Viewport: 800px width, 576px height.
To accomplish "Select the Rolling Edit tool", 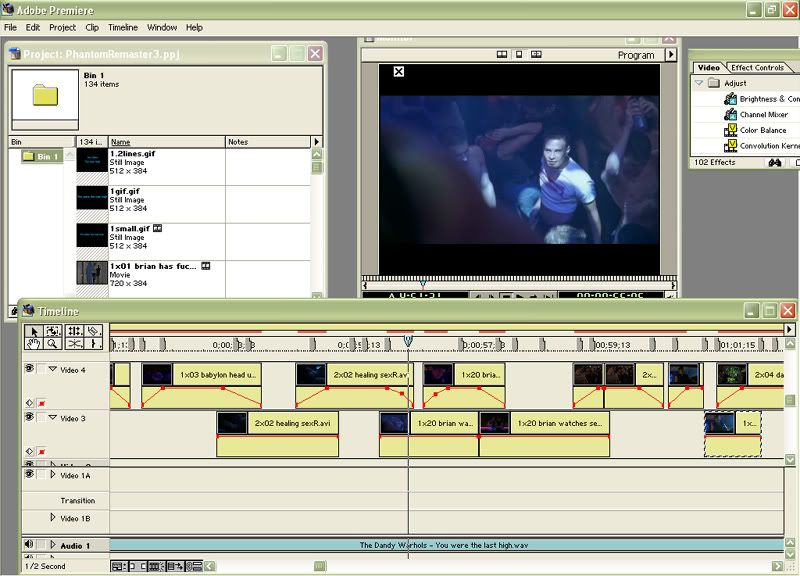I will 74,331.
